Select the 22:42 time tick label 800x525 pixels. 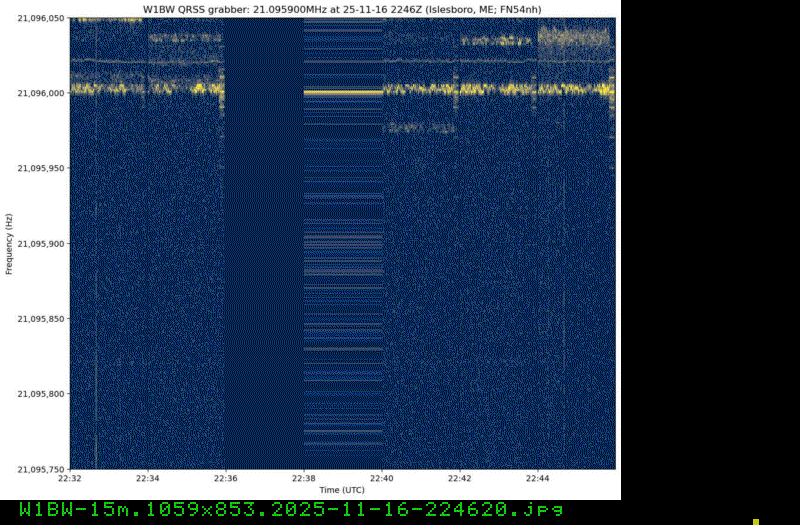pyautogui.click(x=460, y=478)
